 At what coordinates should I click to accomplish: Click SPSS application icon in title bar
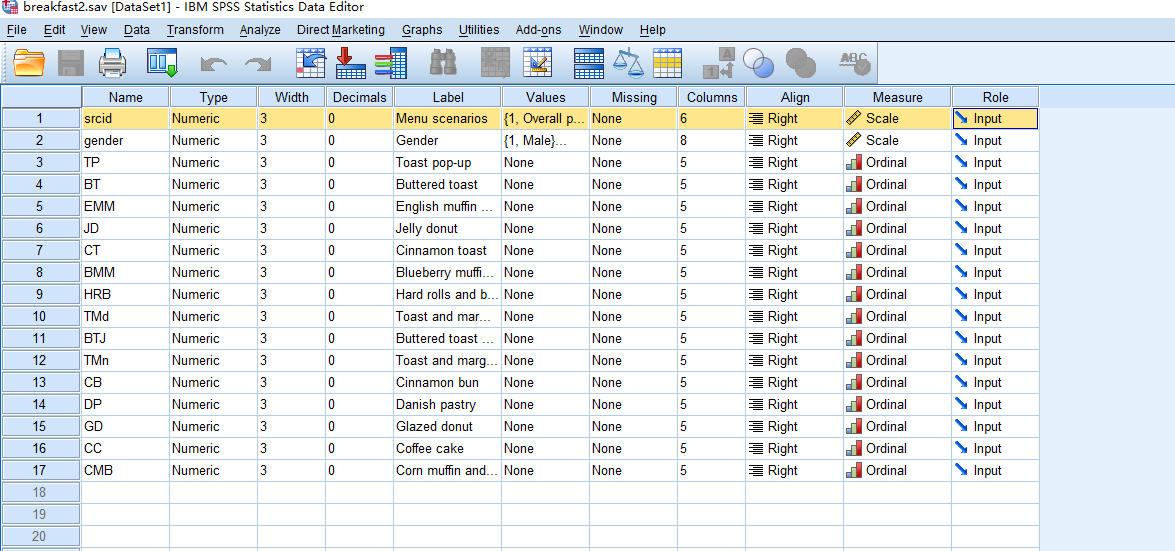tap(10, 7)
